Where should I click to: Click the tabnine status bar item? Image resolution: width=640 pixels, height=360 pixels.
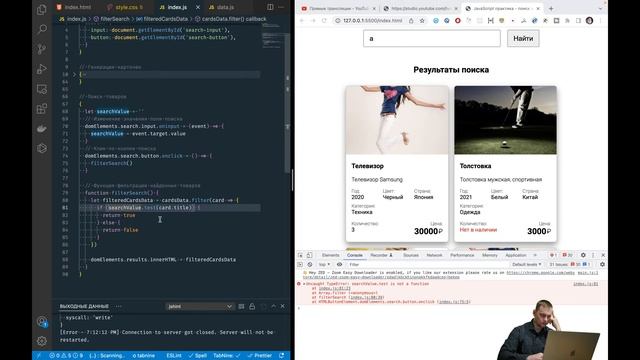point(144,356)
